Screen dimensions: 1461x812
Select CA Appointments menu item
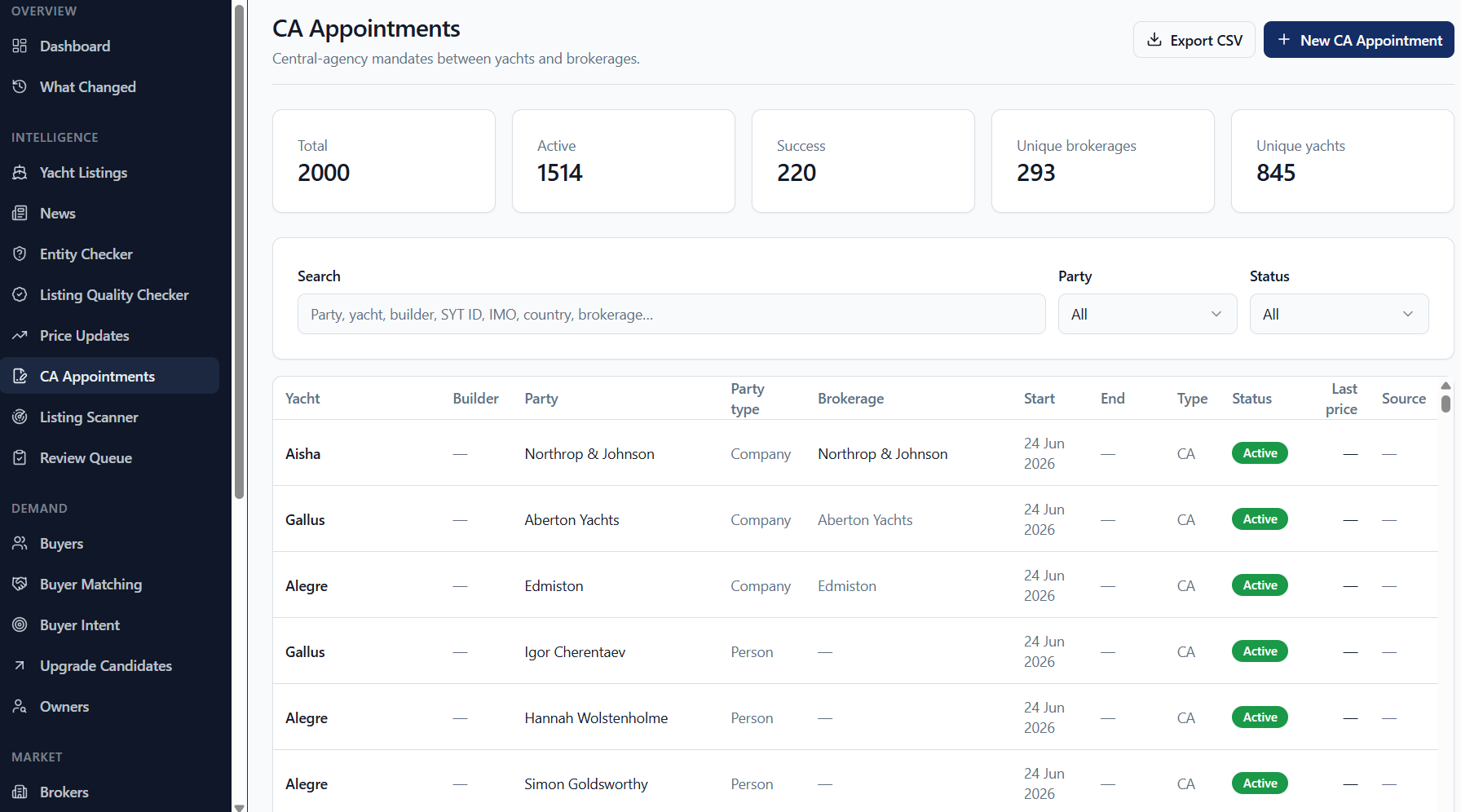click(x=109, y=376)
